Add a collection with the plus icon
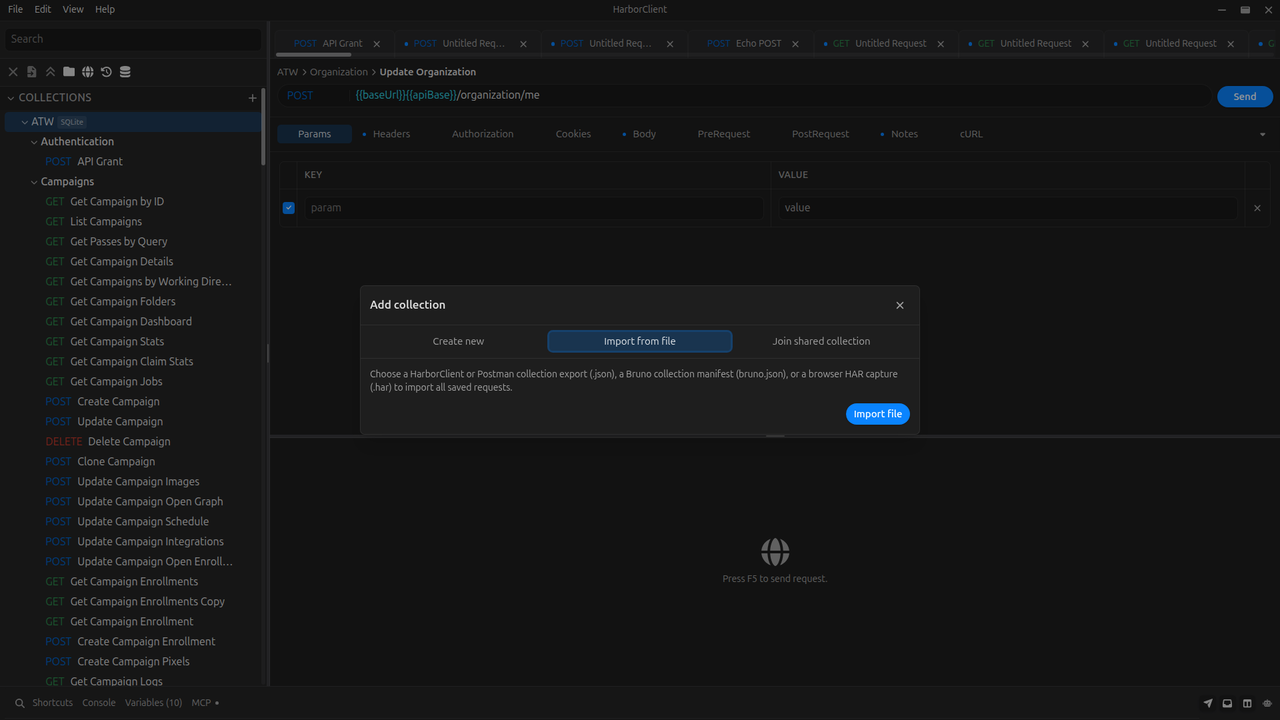The image size is (1280, 720). pos(252,98)
